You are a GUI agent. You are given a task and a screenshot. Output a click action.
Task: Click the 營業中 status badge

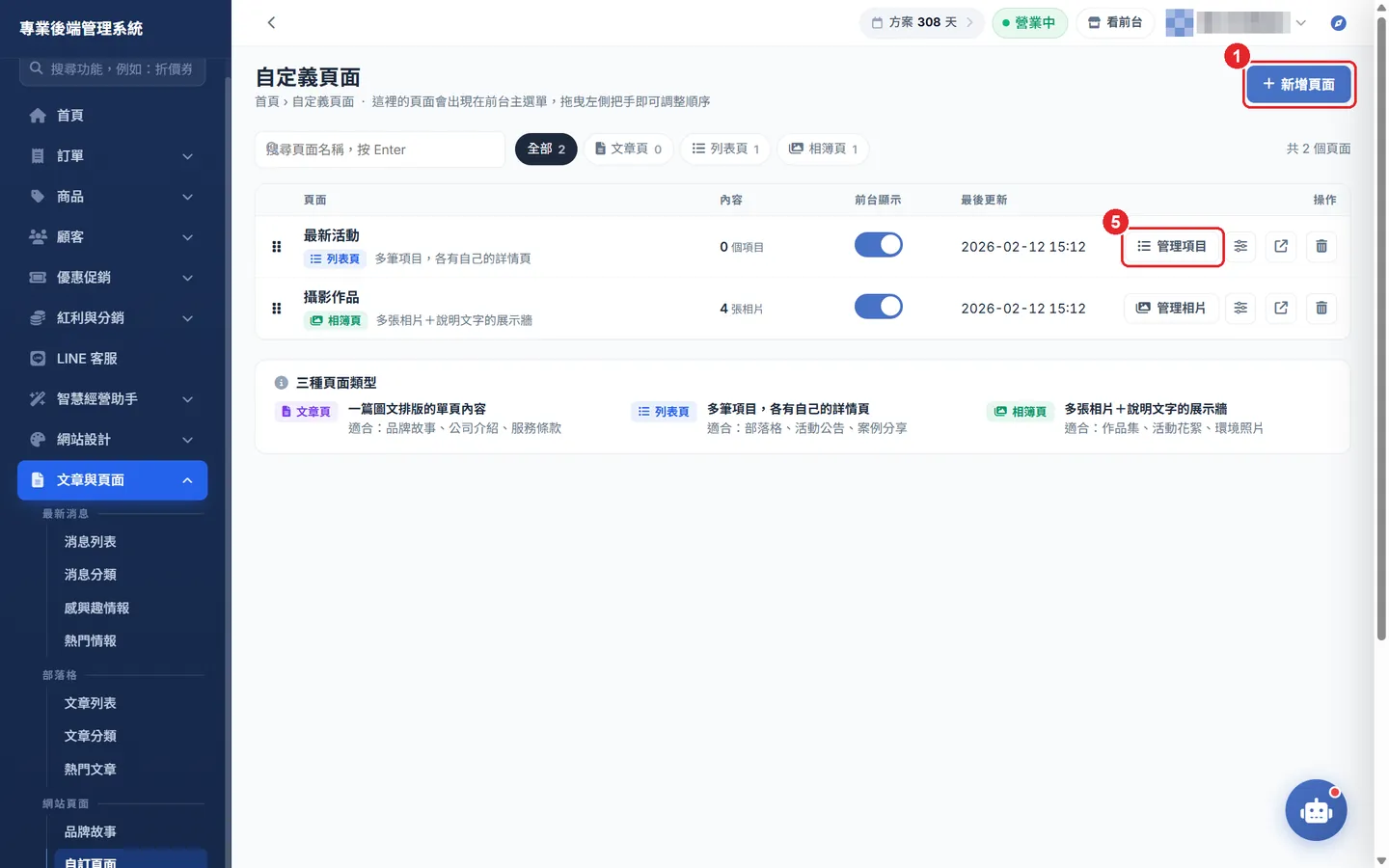pos(1029,23)
